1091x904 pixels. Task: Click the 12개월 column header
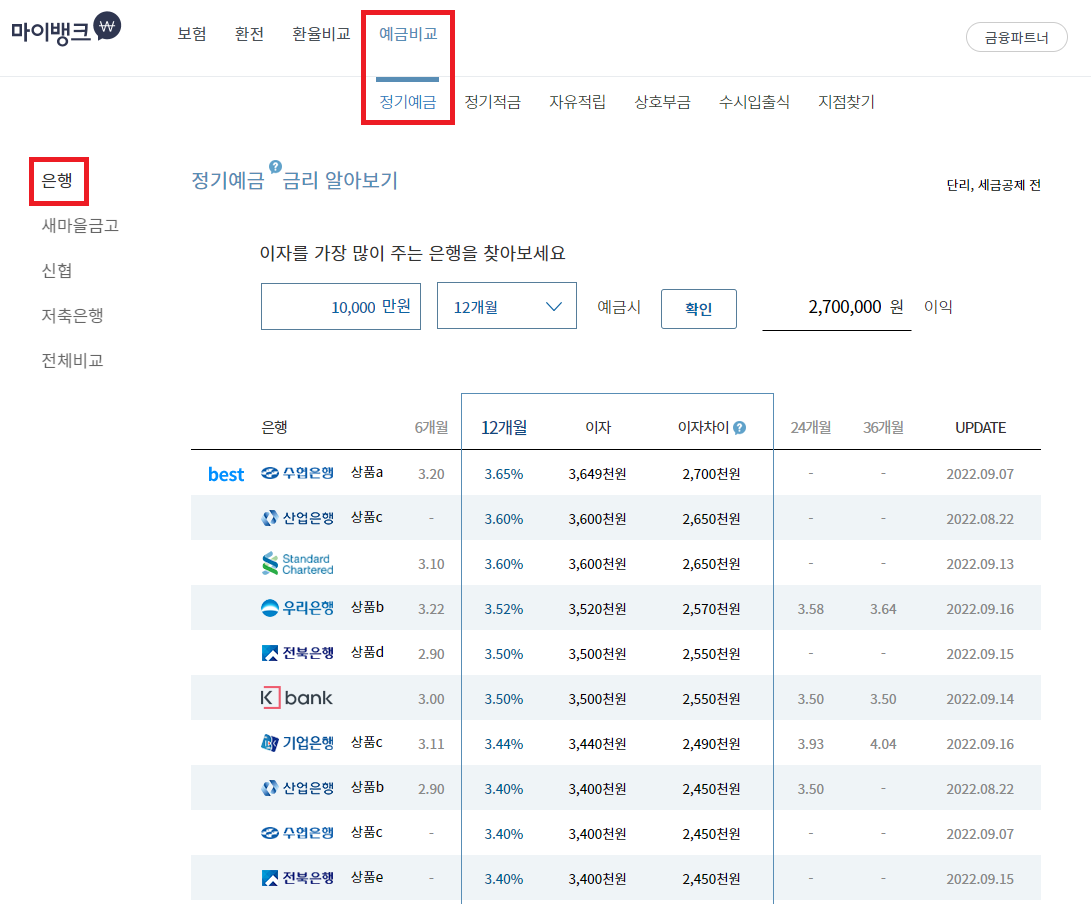point(504,427)
